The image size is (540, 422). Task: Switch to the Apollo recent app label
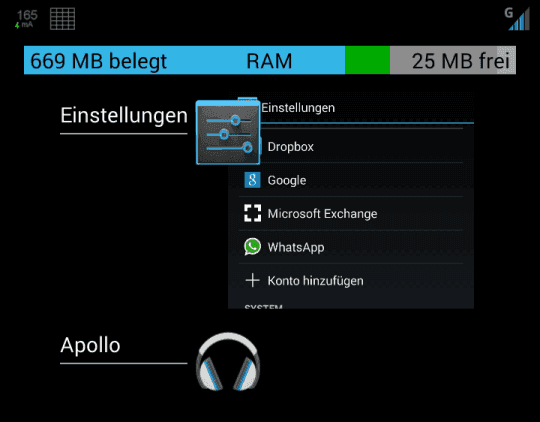point(90,345)
